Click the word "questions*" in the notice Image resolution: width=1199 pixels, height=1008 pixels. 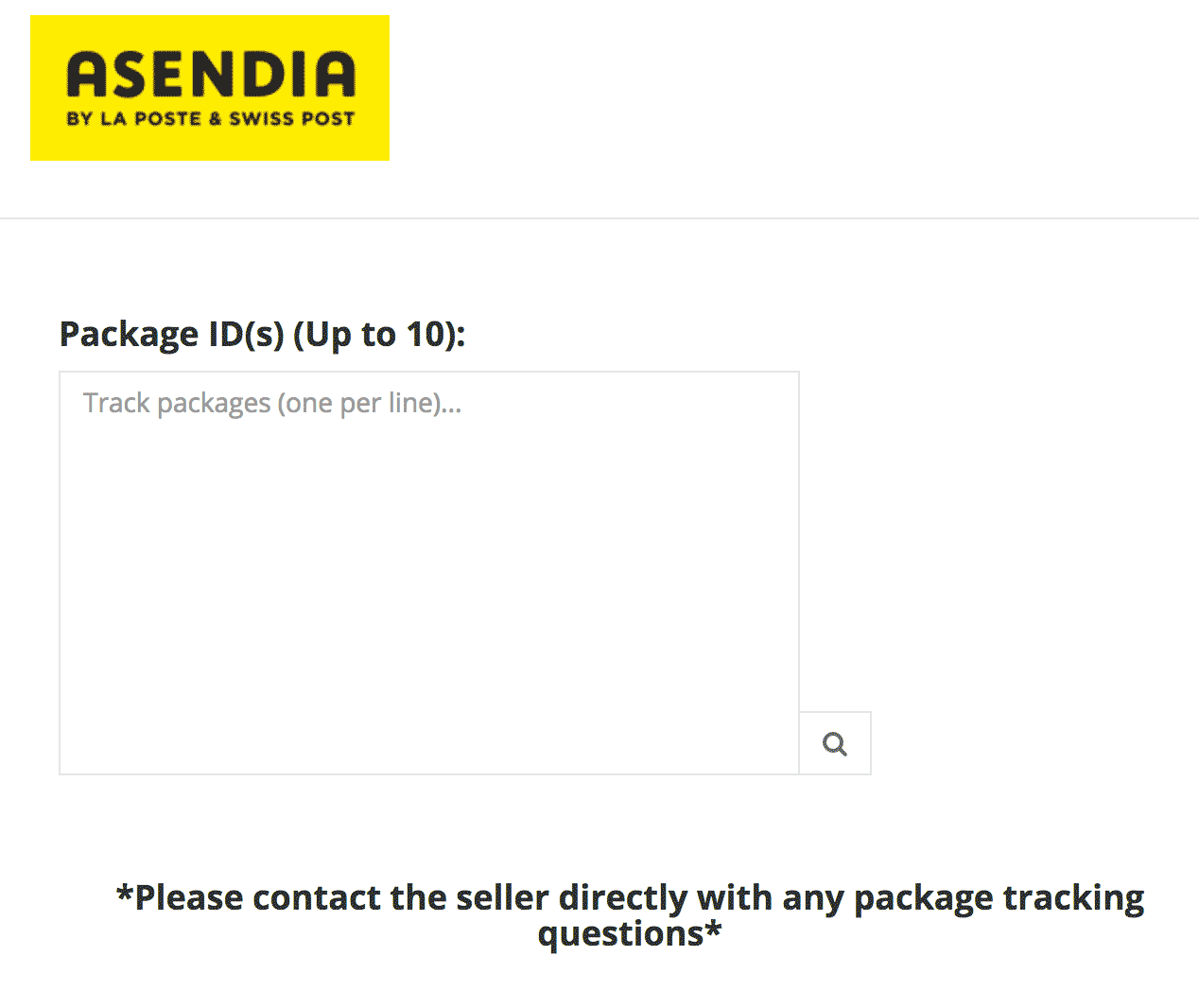click(x=629, y=934)
